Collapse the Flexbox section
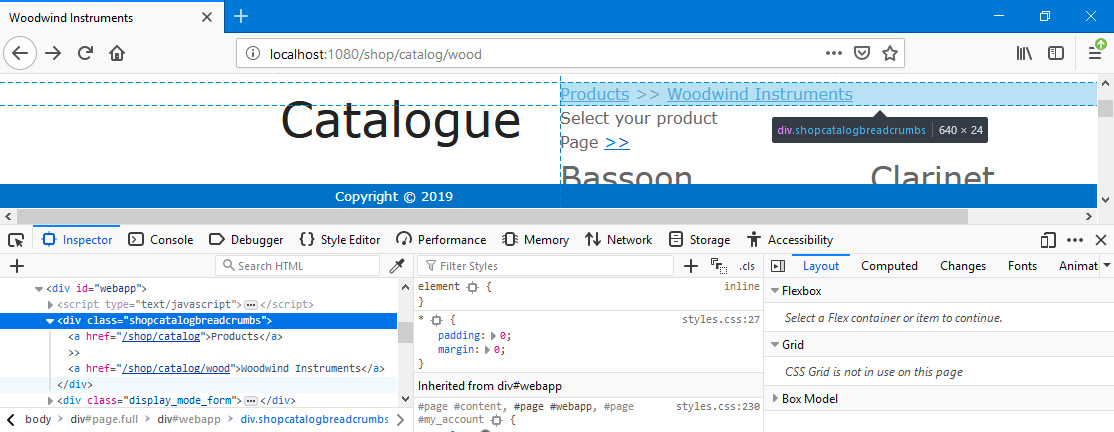The width and height of the screenshot is (1114, 432). click(x=775, y=291)
